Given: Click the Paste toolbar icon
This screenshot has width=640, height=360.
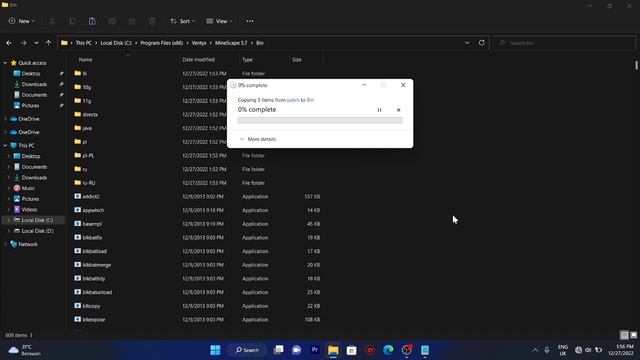Looking at the screenshot, I should coord(92,21).
